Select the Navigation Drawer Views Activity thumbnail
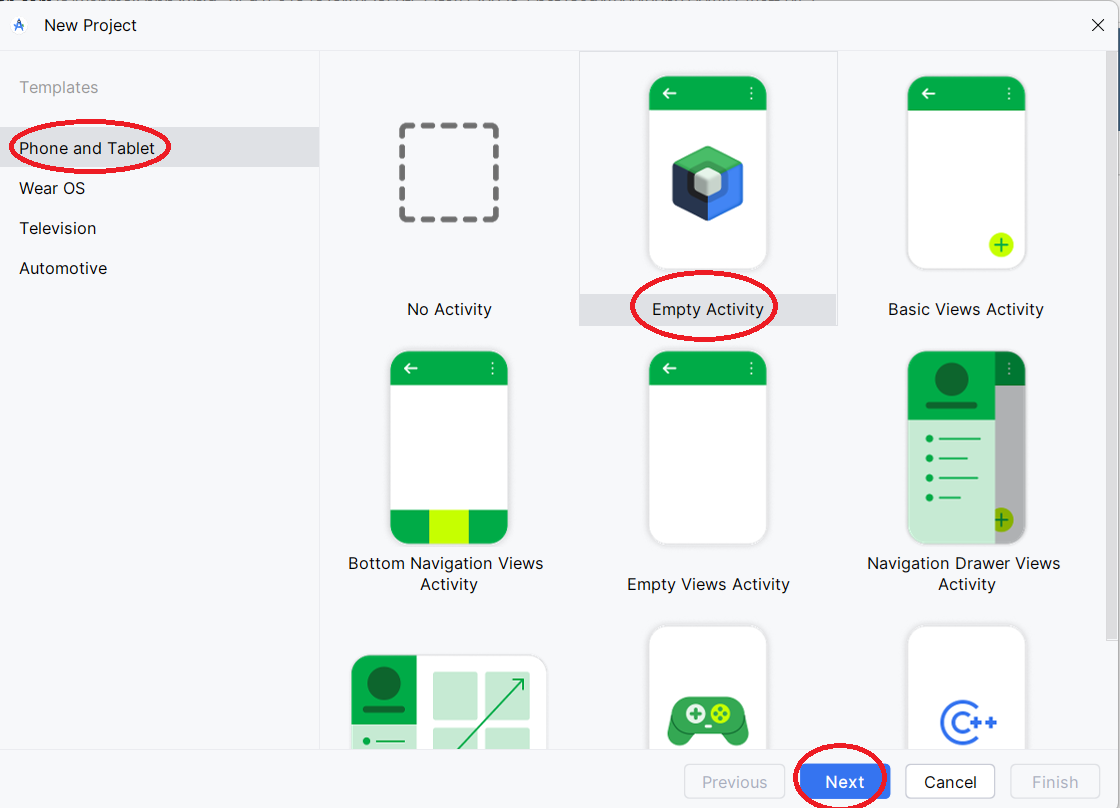This screenshot has height=808, width=1120. coord(966,447)
